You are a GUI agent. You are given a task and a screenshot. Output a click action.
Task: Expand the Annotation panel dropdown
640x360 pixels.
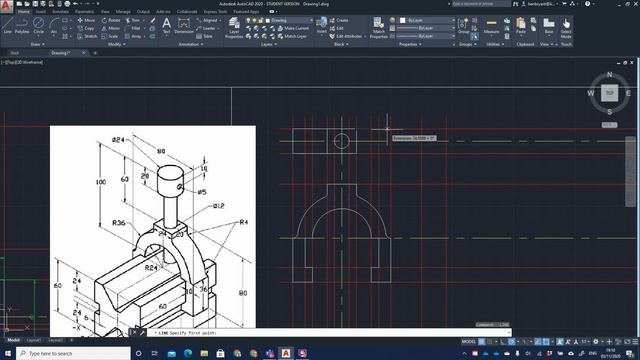coord(191,44)
